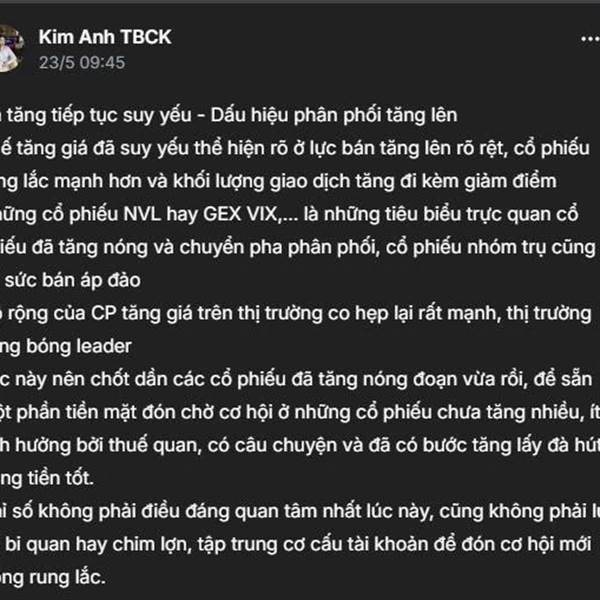Click the line mentioning 'thuế quan'

[300, 445]
